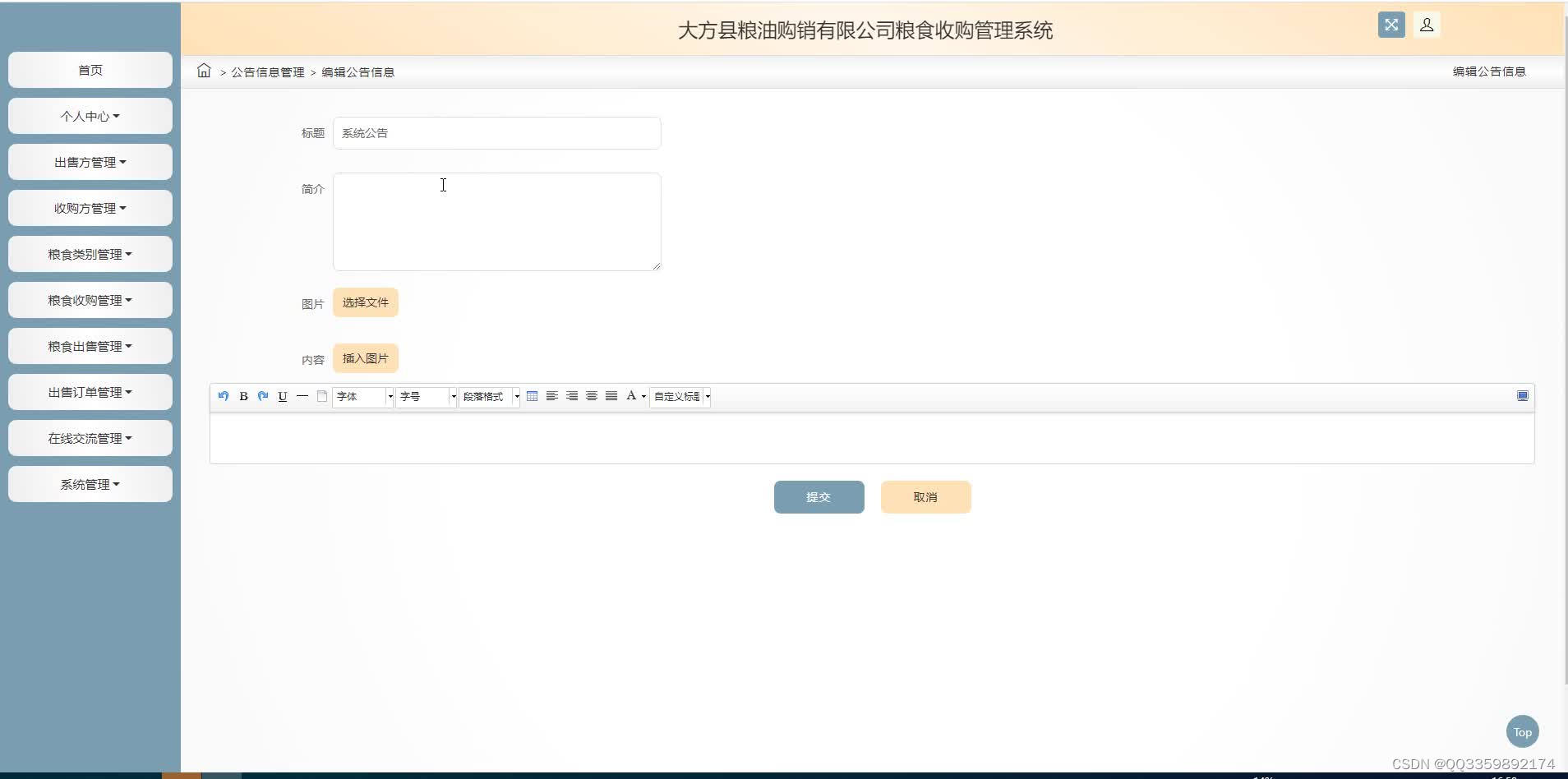The height and width of the screenshot is (779, 1568).
Task: Expand the 出售方管理 sidebar menu
Action: coord(90,162)
